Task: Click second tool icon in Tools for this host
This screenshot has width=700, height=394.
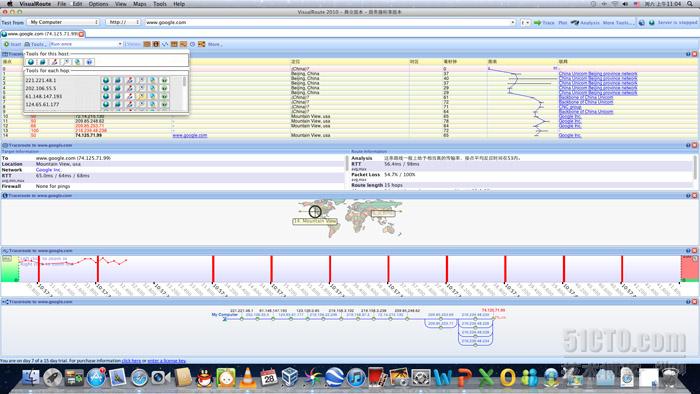Action: coord(42,62)
